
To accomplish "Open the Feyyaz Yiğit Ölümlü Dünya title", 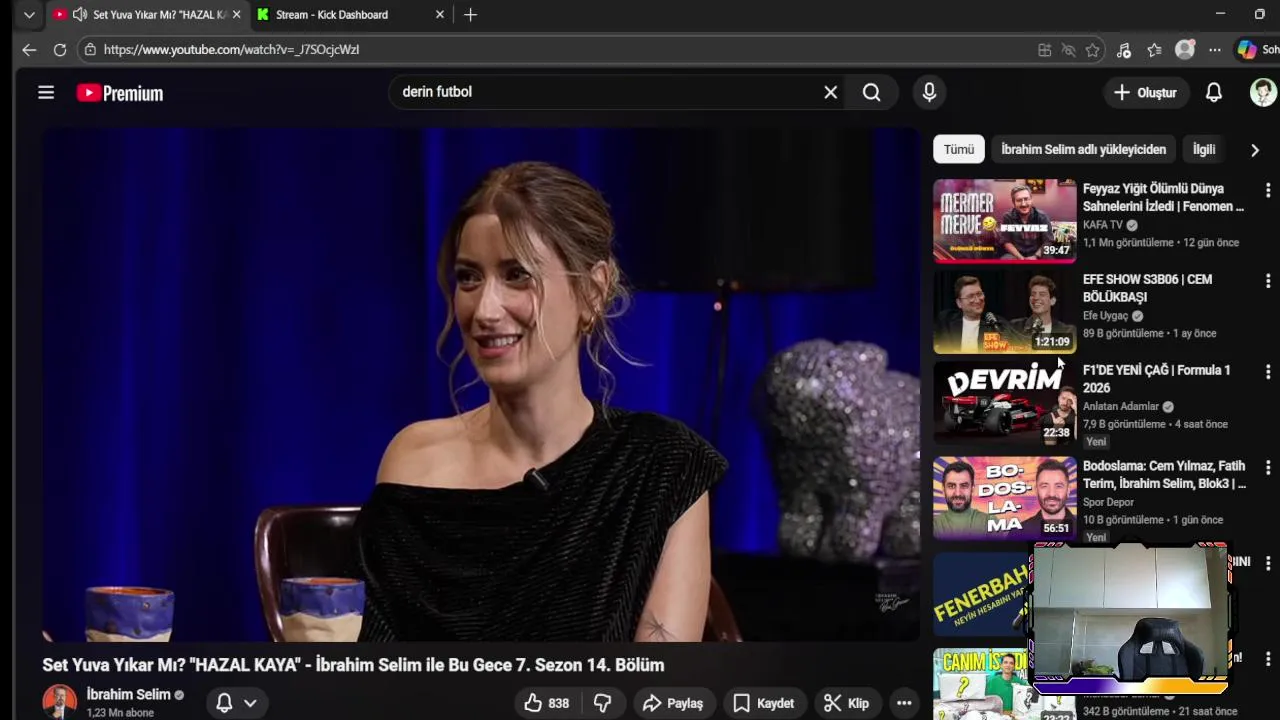I will click(1164, 197).
